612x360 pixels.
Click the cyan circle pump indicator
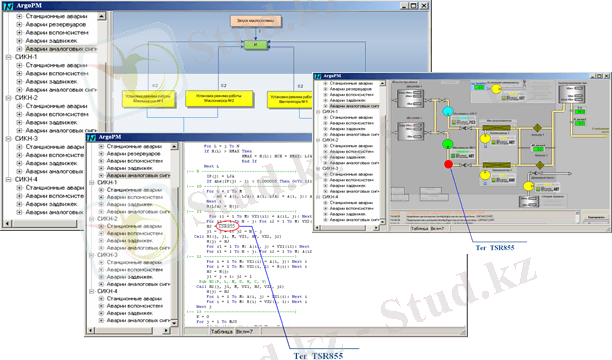click(x=448, y=111)
